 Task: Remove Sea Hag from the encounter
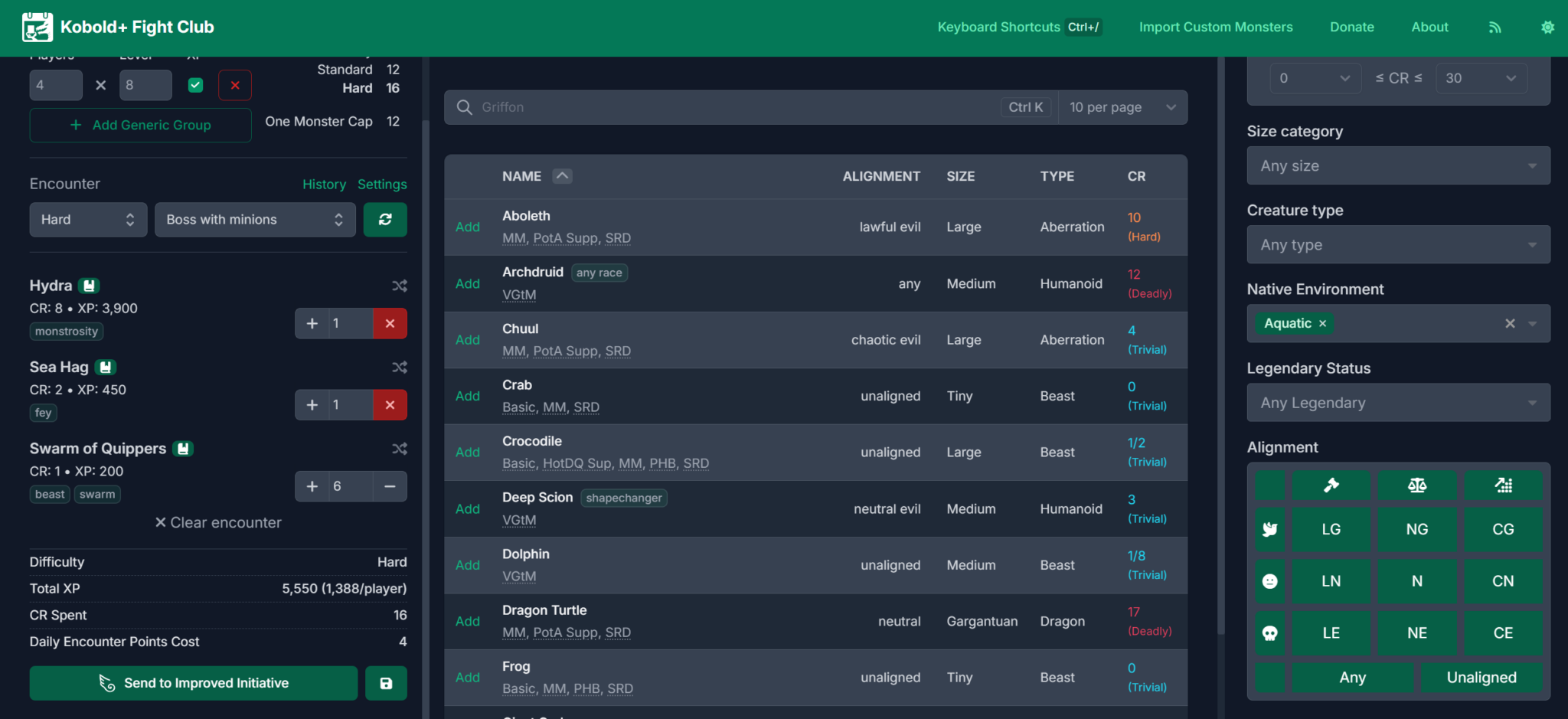coord(390,405)
